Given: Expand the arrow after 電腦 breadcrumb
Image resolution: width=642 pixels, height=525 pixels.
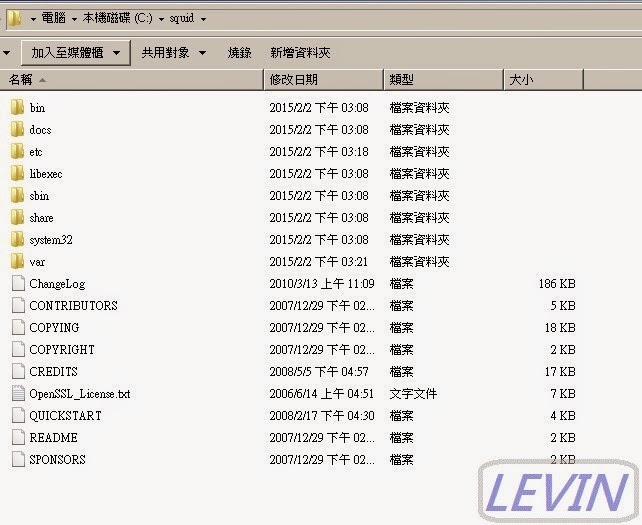Looking at the screenshot, I should coord(75,19).
